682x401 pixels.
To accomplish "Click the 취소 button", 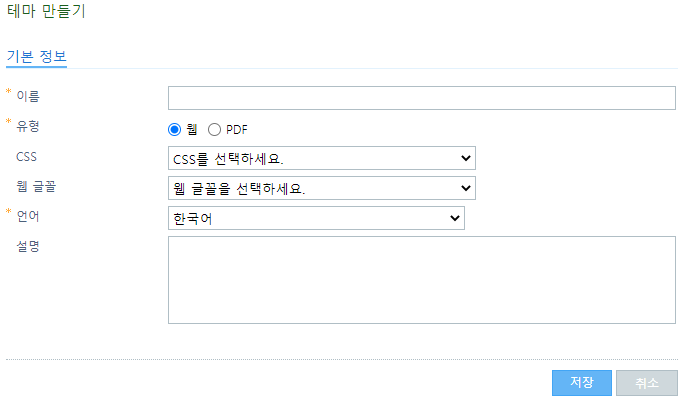I will (x=647, y=383).
